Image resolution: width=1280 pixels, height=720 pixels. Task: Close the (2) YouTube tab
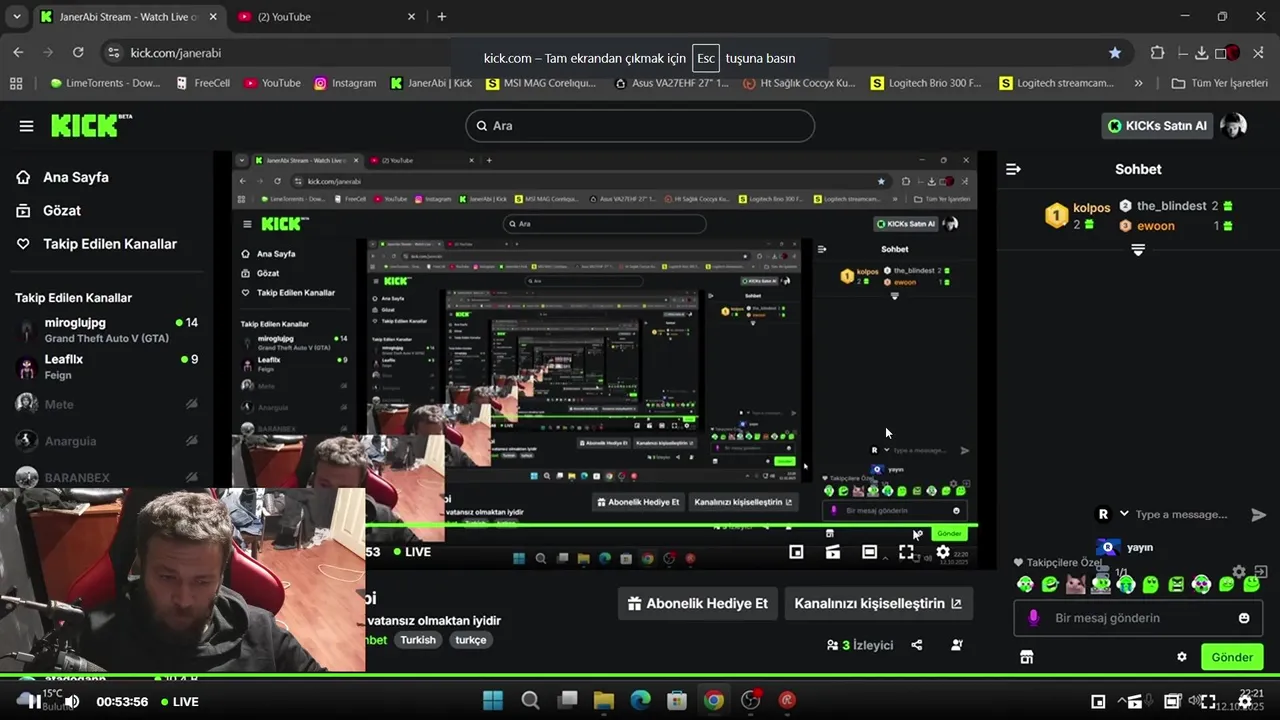(x=411, y=17)
